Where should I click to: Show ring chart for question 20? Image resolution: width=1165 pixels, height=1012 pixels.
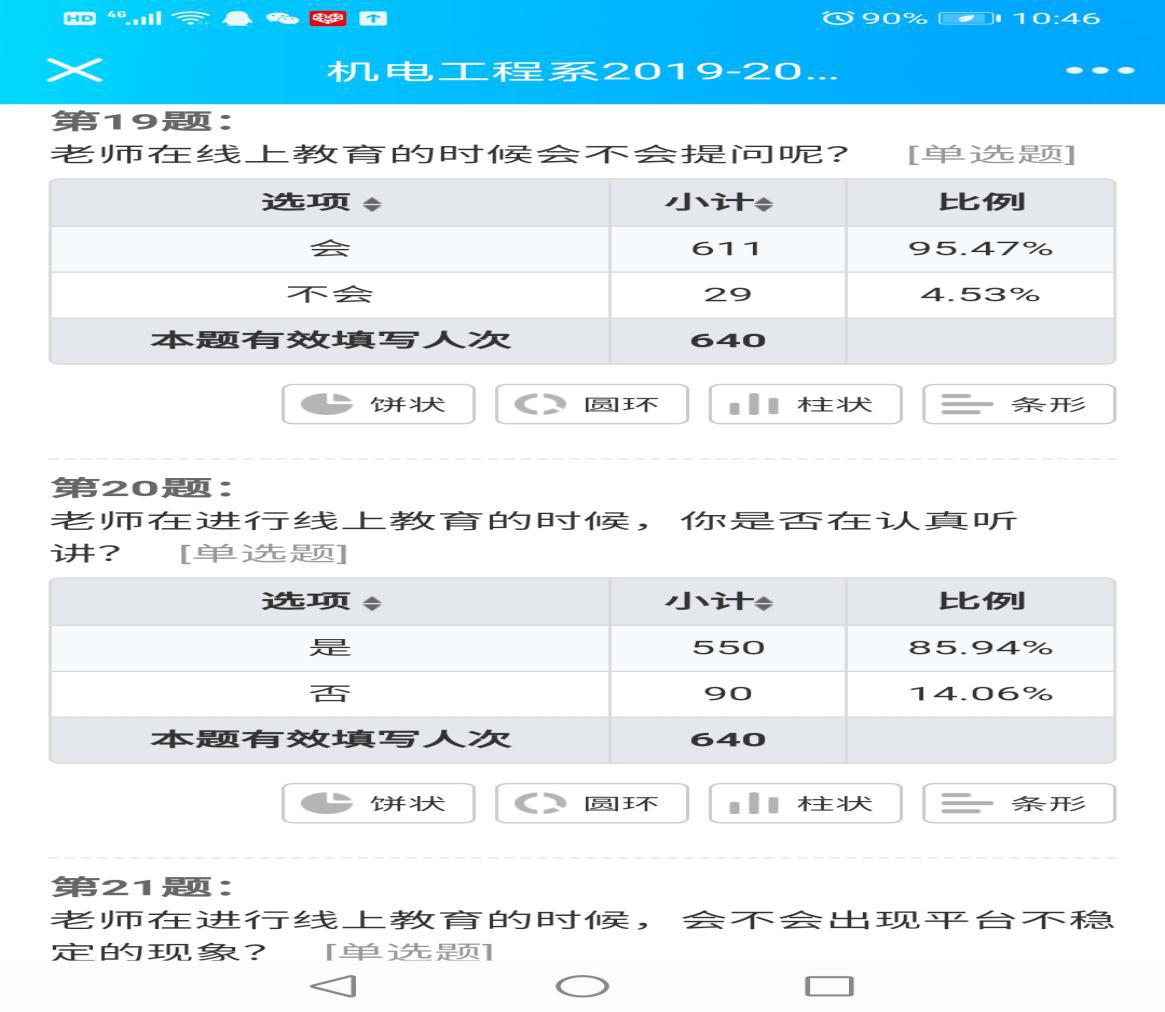click(592, 803)
